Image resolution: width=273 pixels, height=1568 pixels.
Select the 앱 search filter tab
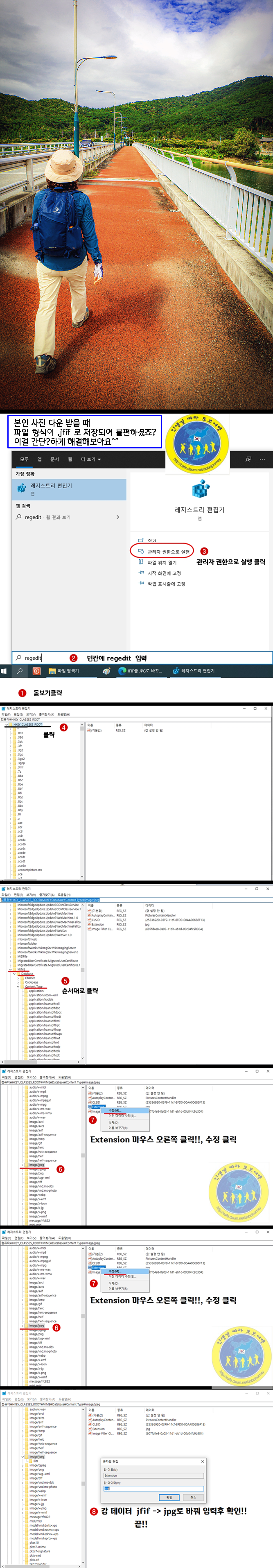point(40,459)
